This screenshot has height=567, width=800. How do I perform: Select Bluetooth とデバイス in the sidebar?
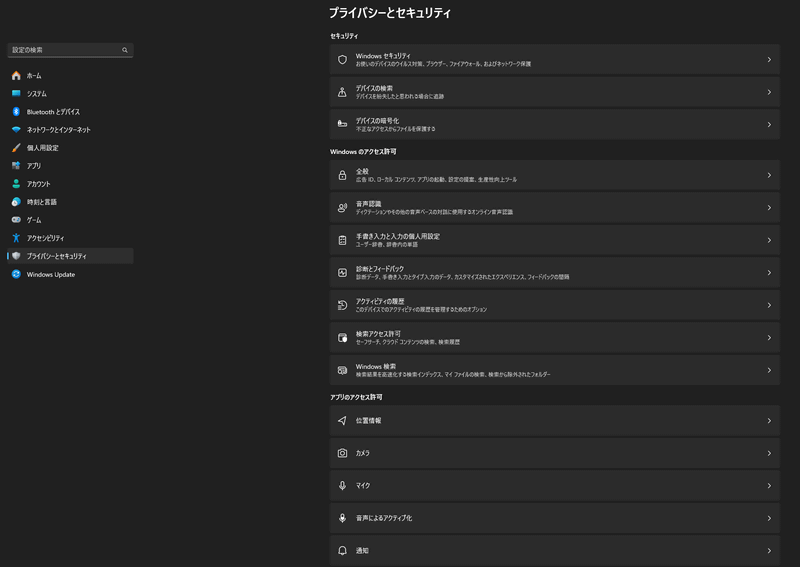[x=70, y=111]
